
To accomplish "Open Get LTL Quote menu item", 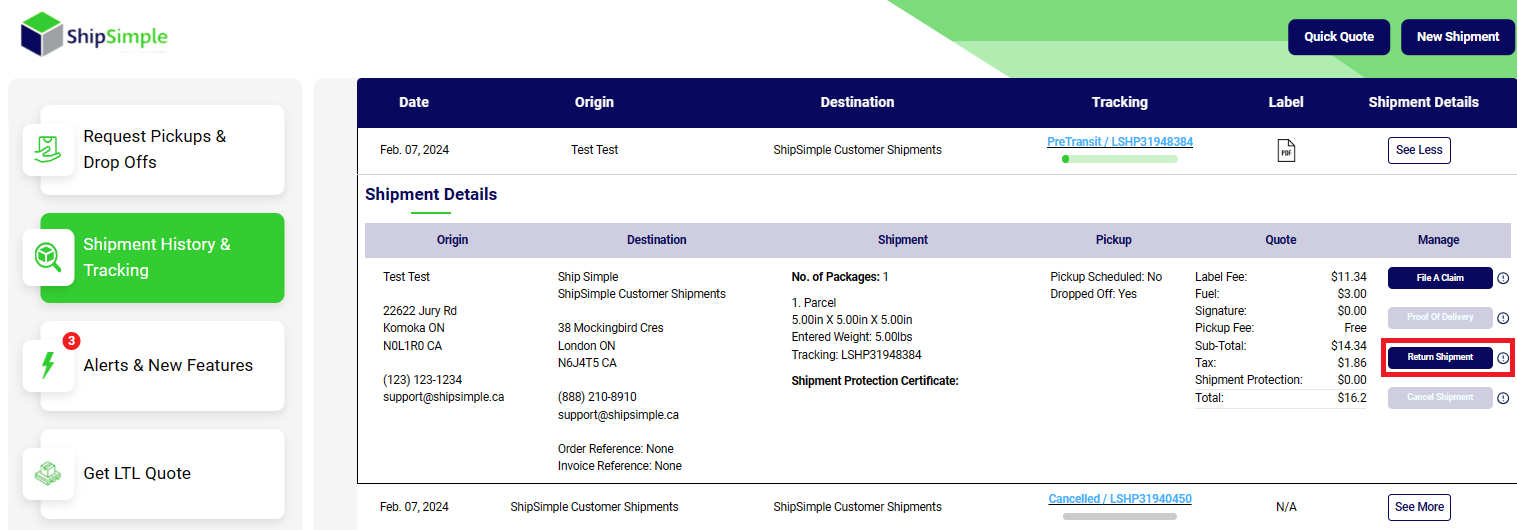I will [x=162, y=473].
